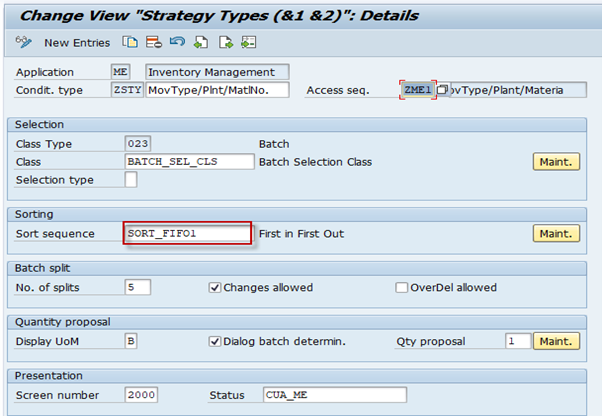This screenshot has width=602, height=416.
Task: Click Maint. button next to Qty proposal
Action: coord(556,341)
